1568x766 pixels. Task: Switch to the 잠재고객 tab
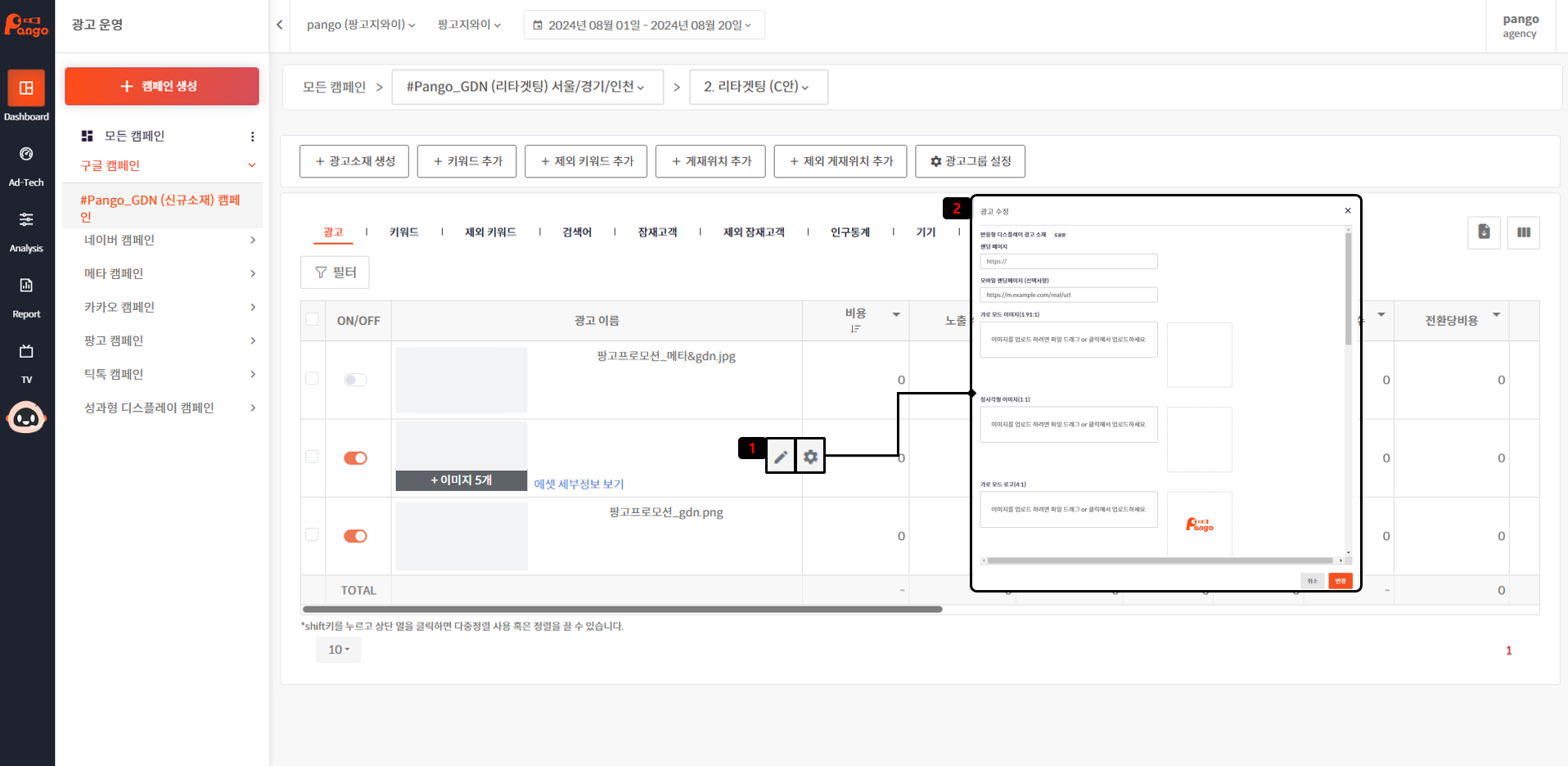(657, 232)
